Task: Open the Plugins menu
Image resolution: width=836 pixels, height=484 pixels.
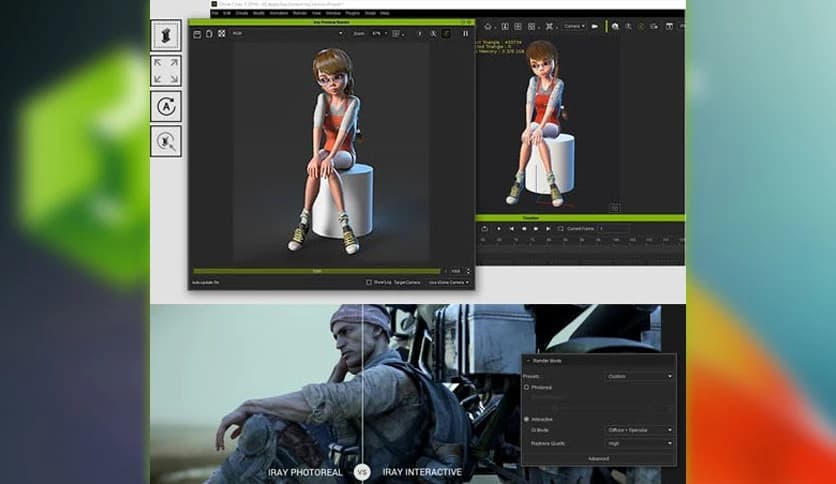Action: click(352, 13)
